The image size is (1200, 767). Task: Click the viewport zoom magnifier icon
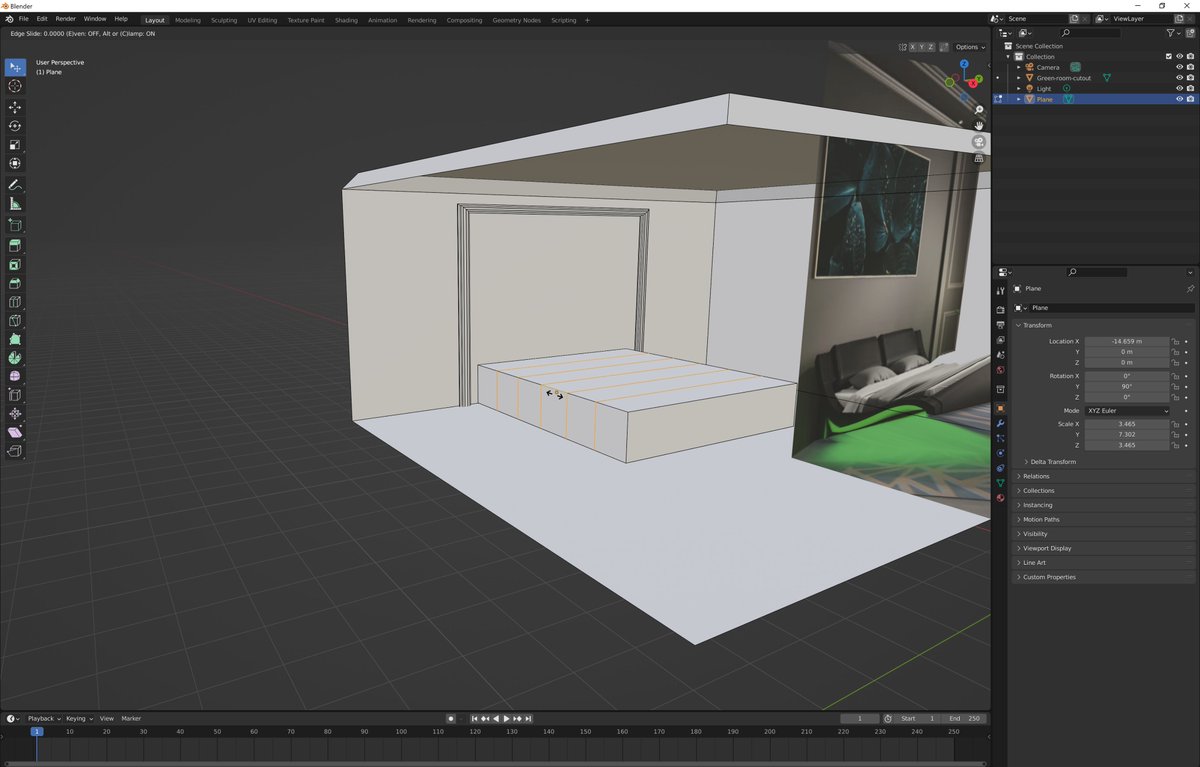point(979,109)
